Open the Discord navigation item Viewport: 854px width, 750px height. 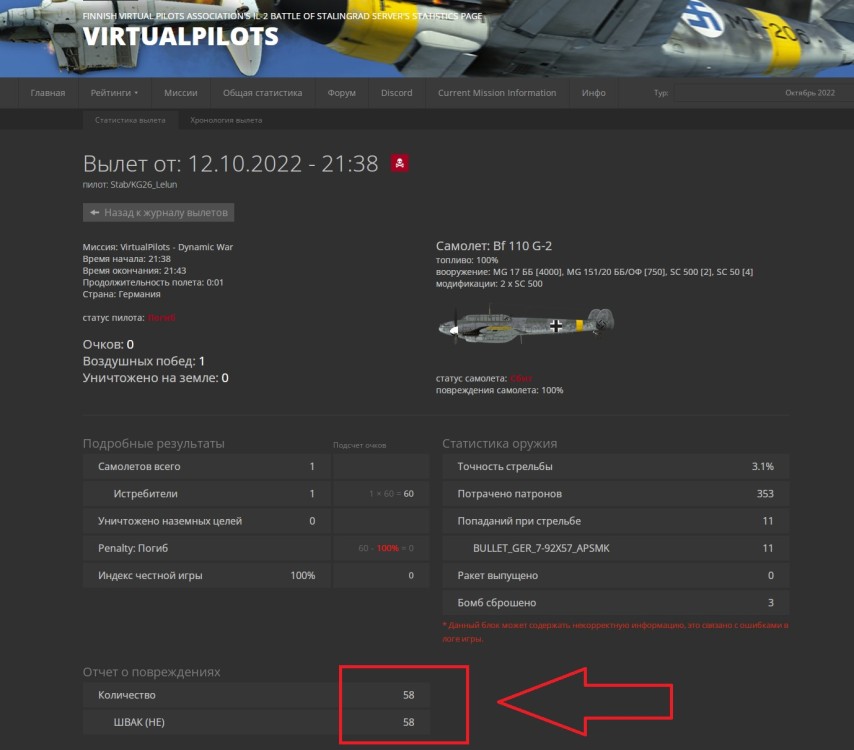click(396, 93)
